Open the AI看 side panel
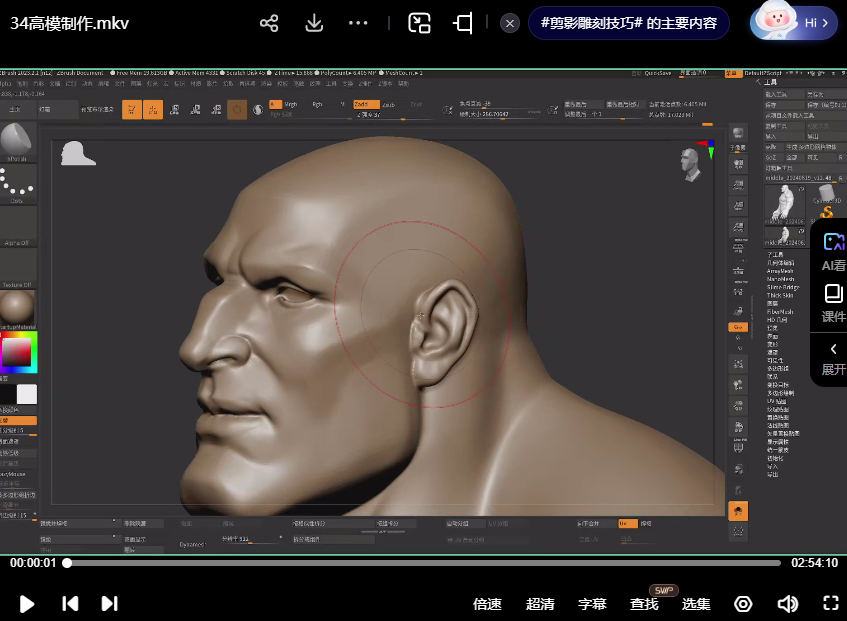 tap(833, 251)
